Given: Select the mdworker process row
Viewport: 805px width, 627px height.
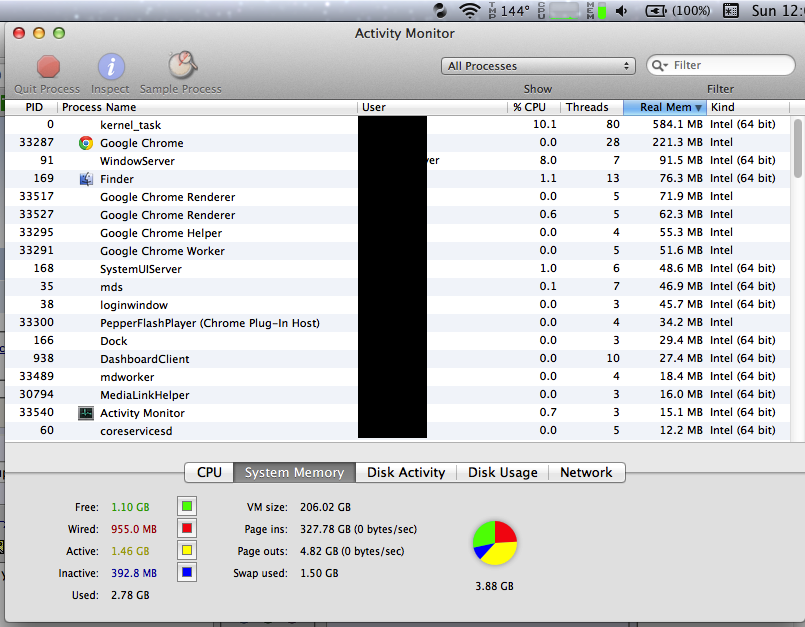Looking at the screenshot, I should tap(397, 376).
